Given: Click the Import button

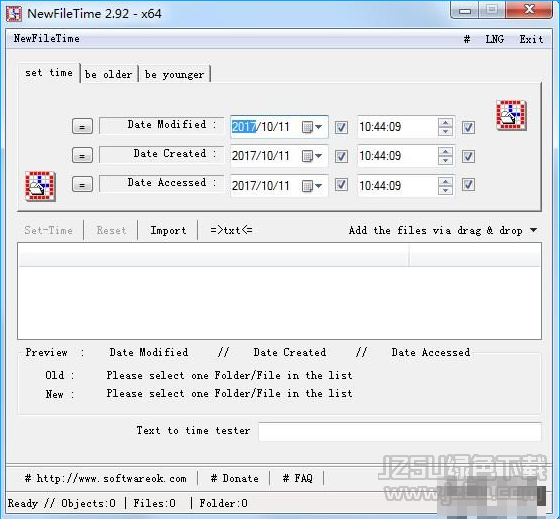Looking at the screenshot, I should 168,230.
